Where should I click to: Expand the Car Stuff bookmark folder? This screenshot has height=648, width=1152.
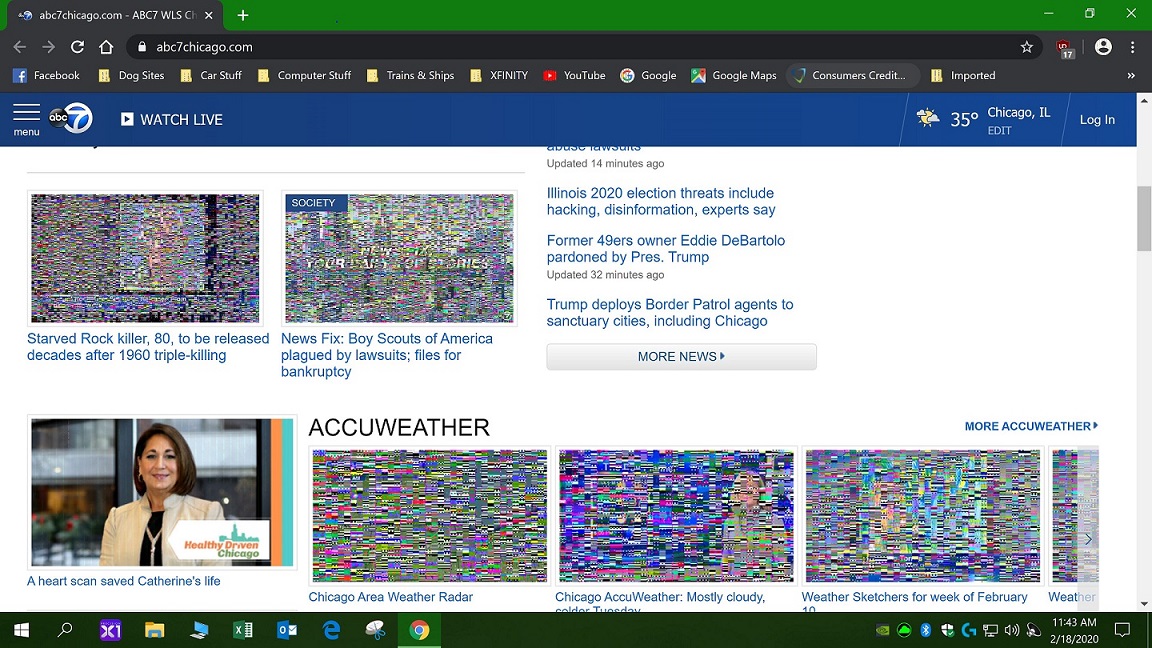coord(211,75)
